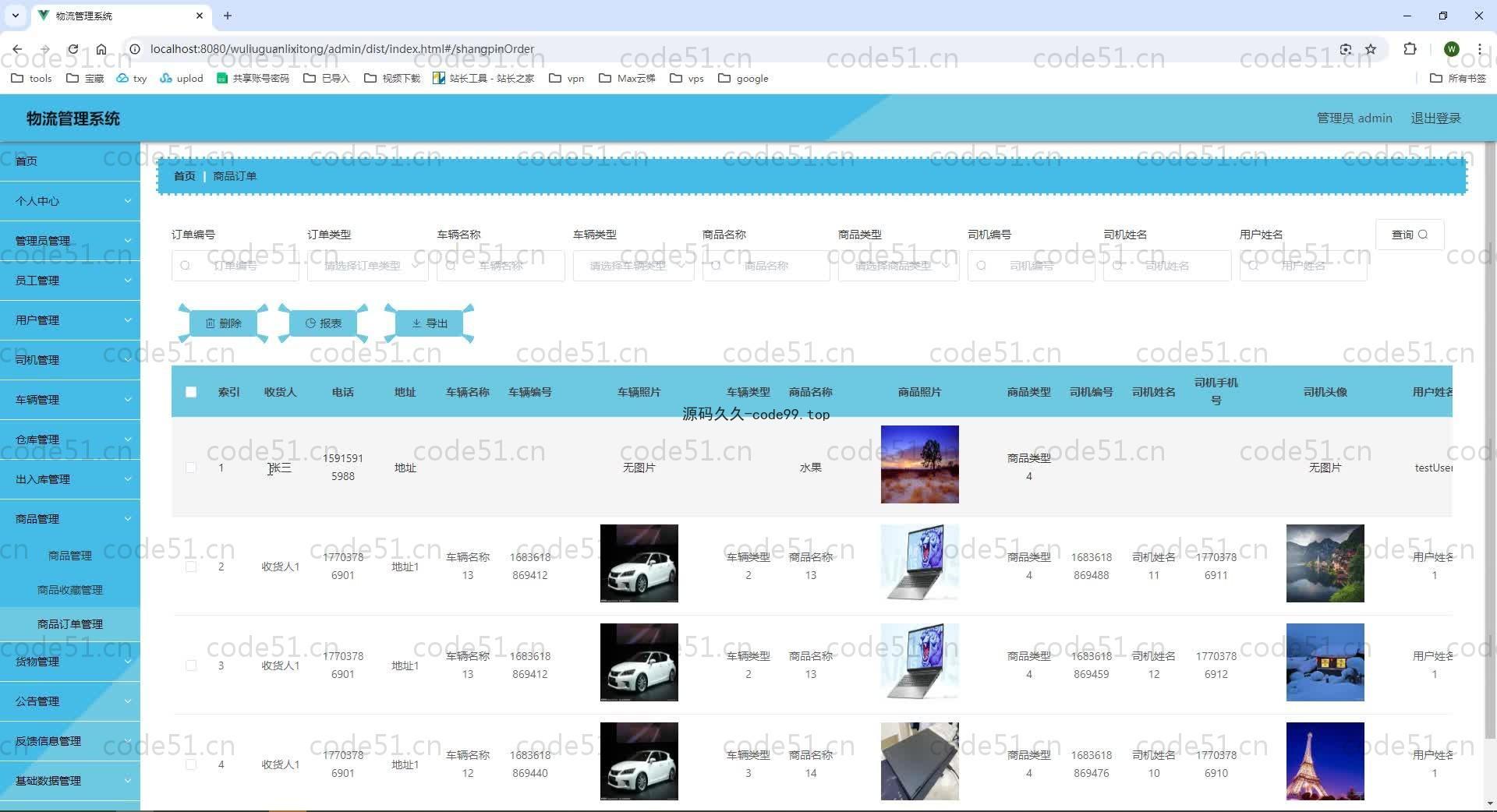This screenshot has width=1497, height=812.
Task: Open the order type dropdown
Action: [367, 266]
